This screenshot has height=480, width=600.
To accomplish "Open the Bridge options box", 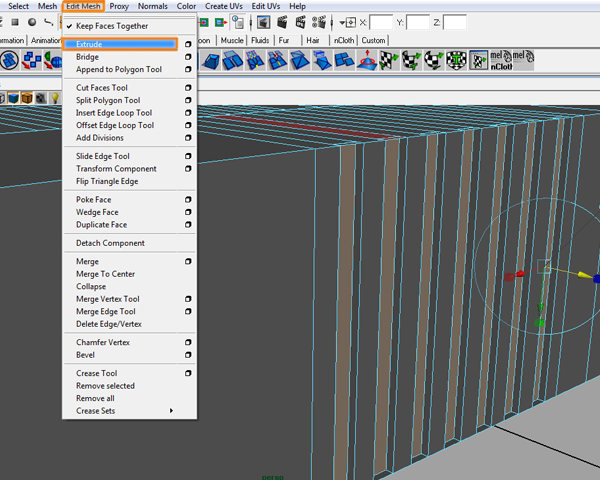I will [x=188, y=57].
